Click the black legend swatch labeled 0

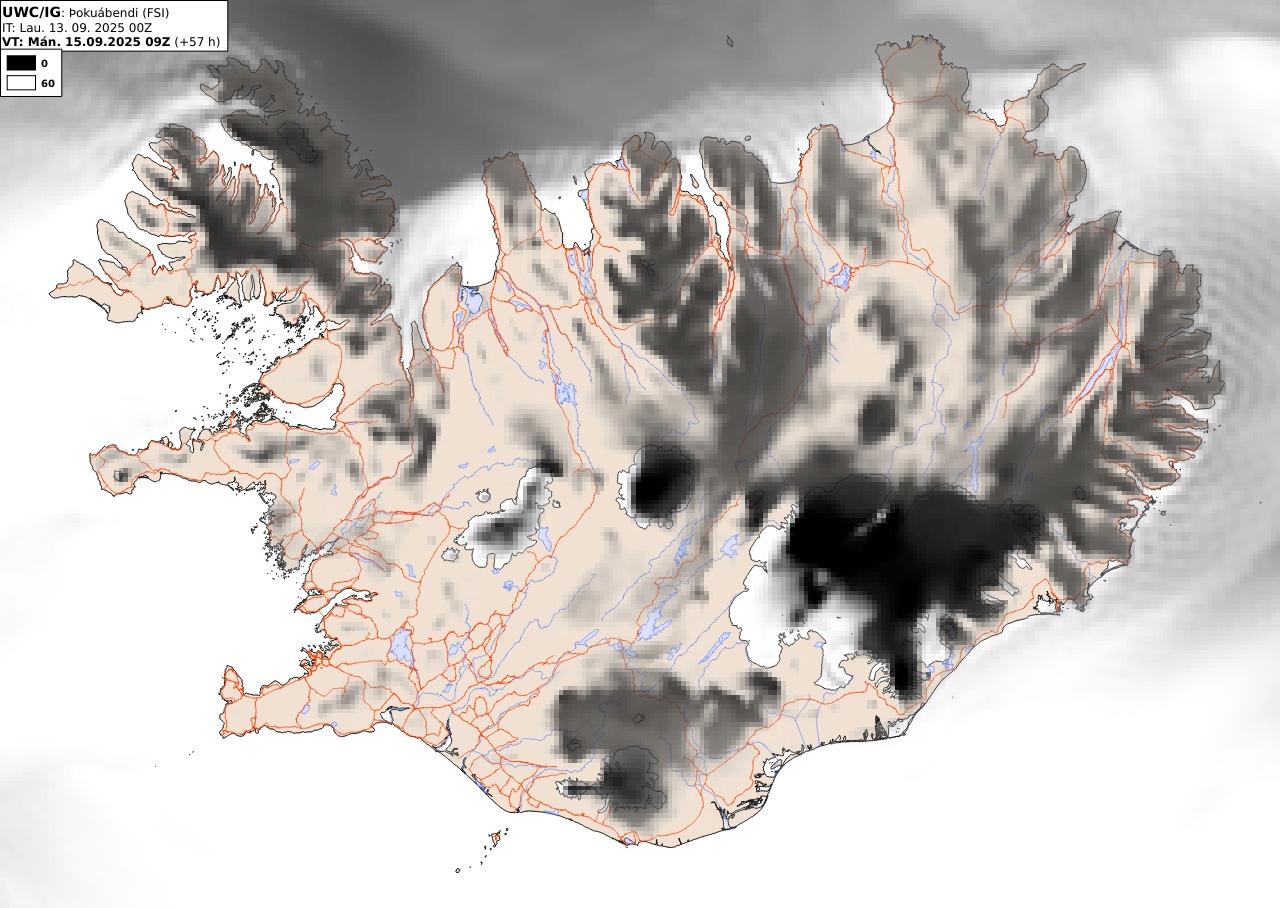point(21,63)
